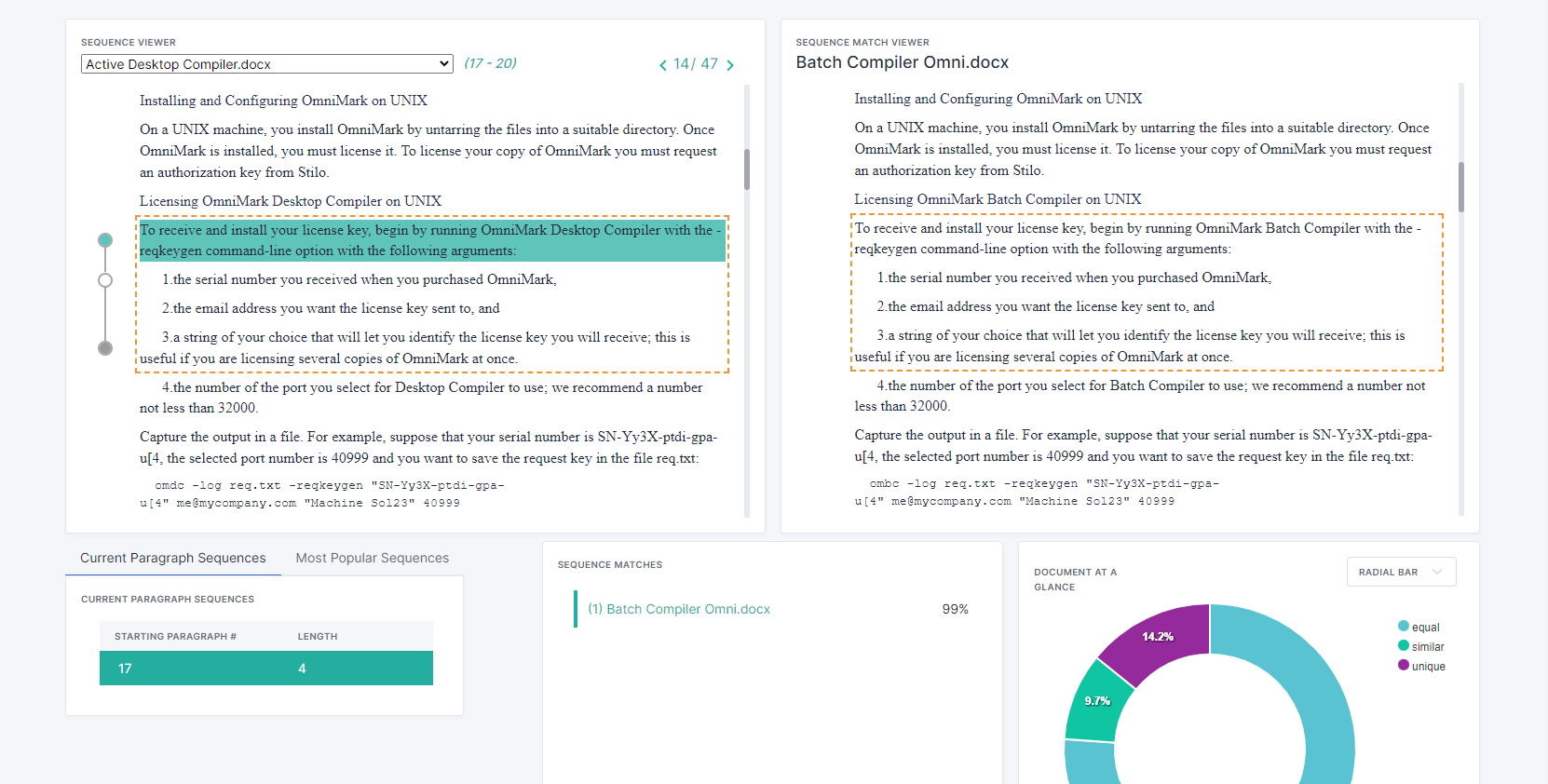Select the gray bottom marker on sequence timeline
This screenshot has height=784, width=1548.
pos(105,348)
